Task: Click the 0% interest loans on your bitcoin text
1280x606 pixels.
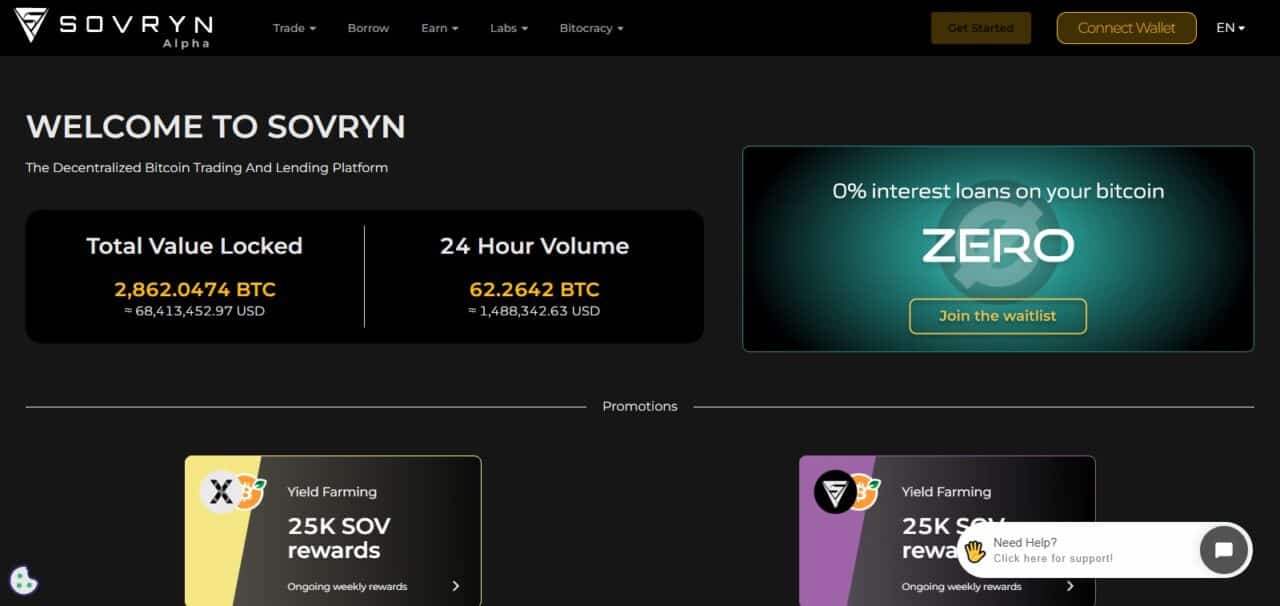Action: [998, 191]
